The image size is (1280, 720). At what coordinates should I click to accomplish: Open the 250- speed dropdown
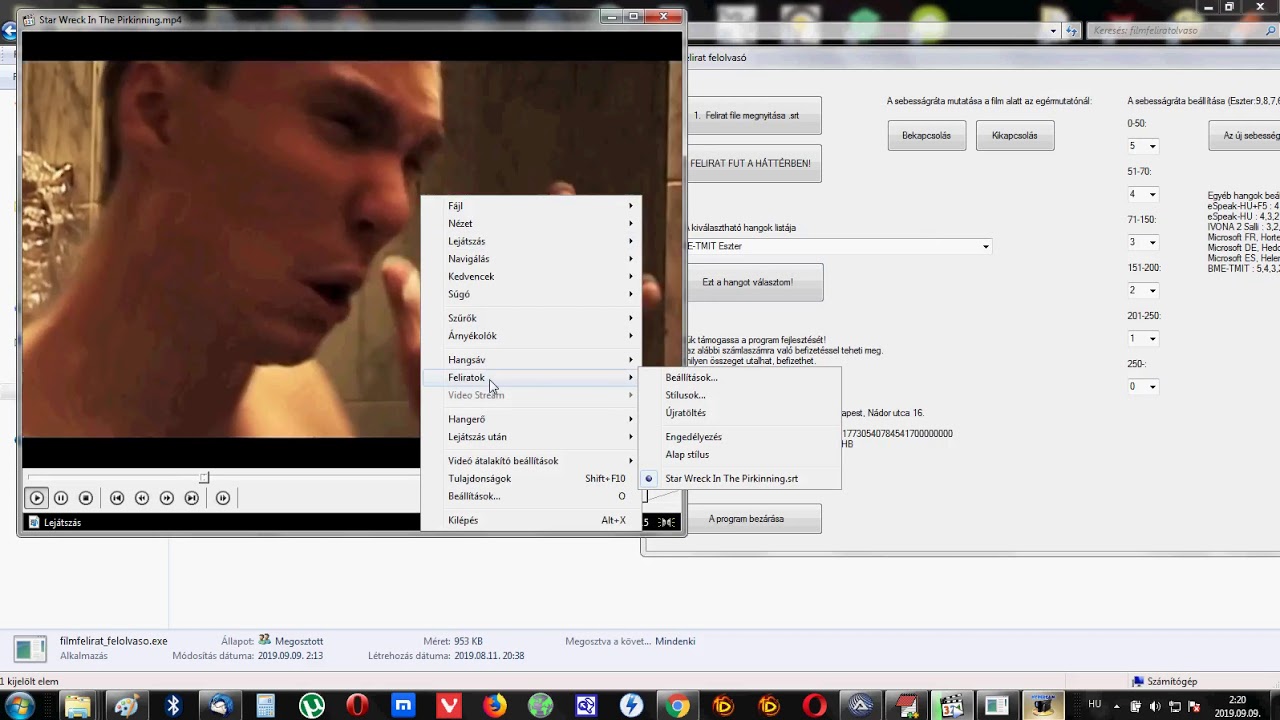tap(1152, 387)
